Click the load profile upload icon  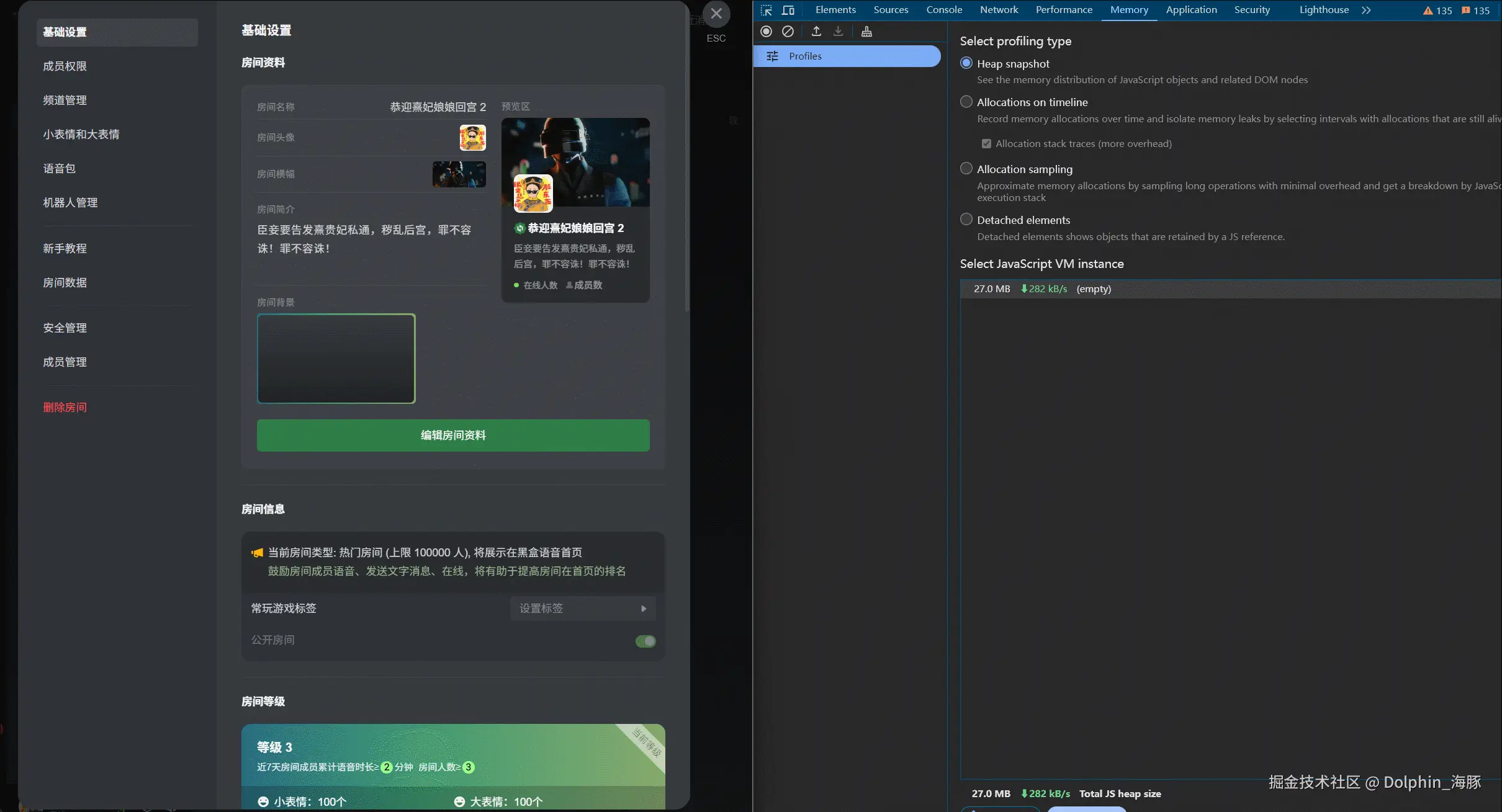[x=816, y=31]
